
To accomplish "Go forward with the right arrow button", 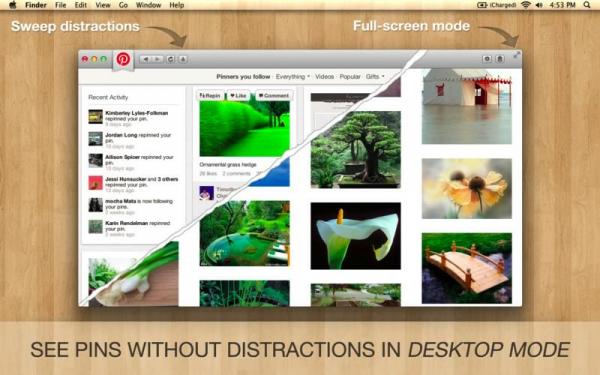I will pyautogui.click(x=157, y=59).
